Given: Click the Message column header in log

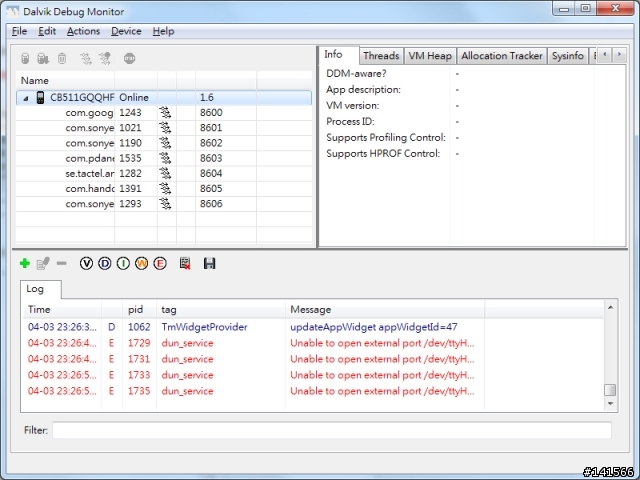Looking at the screenshot, I should click(x=385, y=310).
